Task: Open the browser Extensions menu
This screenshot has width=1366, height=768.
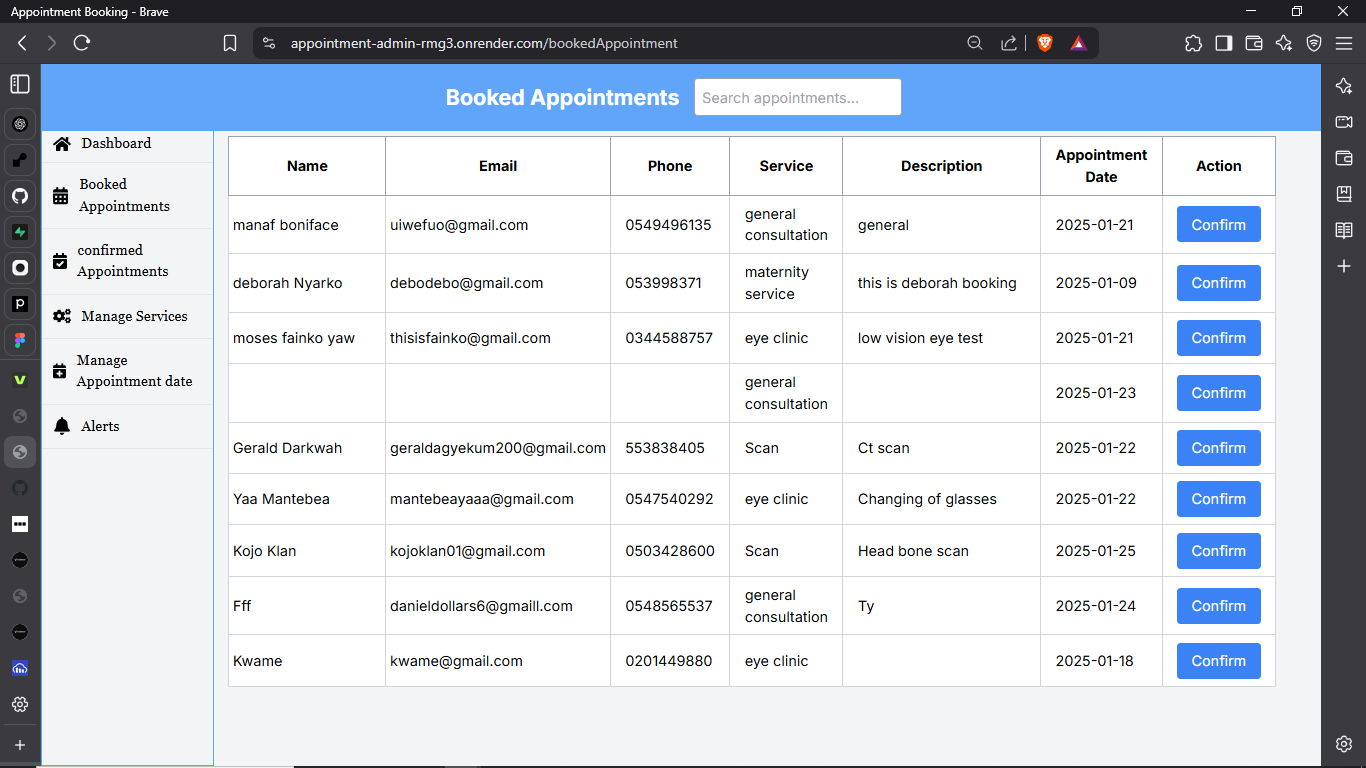Action: point(1193,43)
